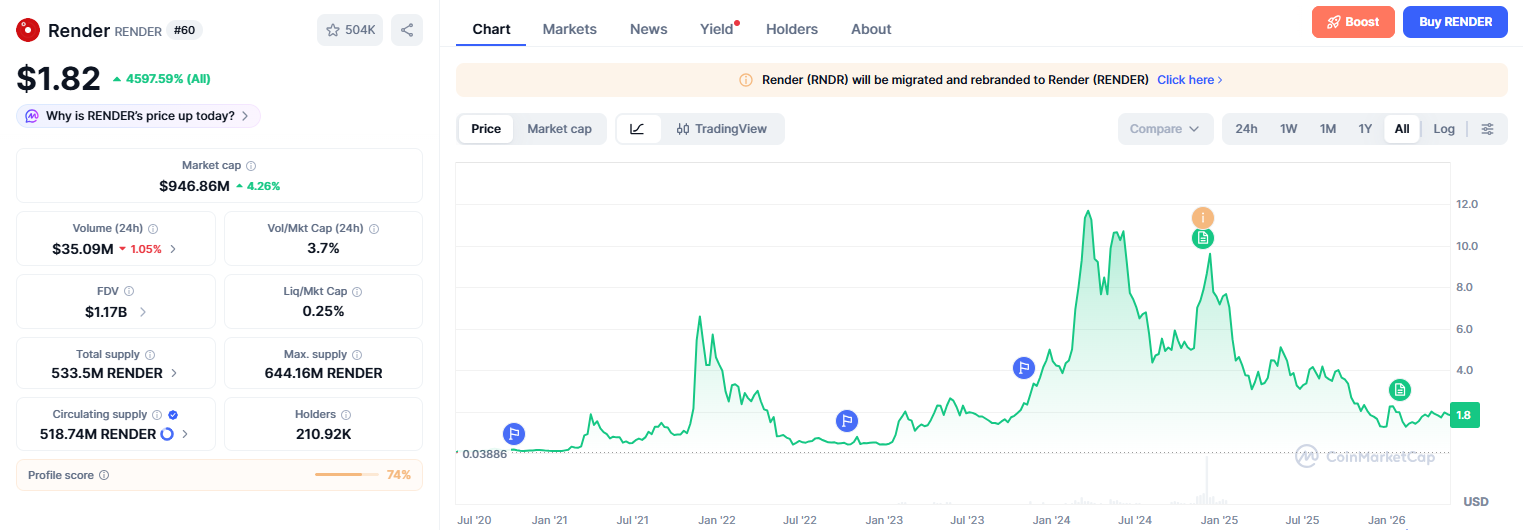
Task: Click Liq/Mkt Cap info icon
Action: click(x=357, y=292)
